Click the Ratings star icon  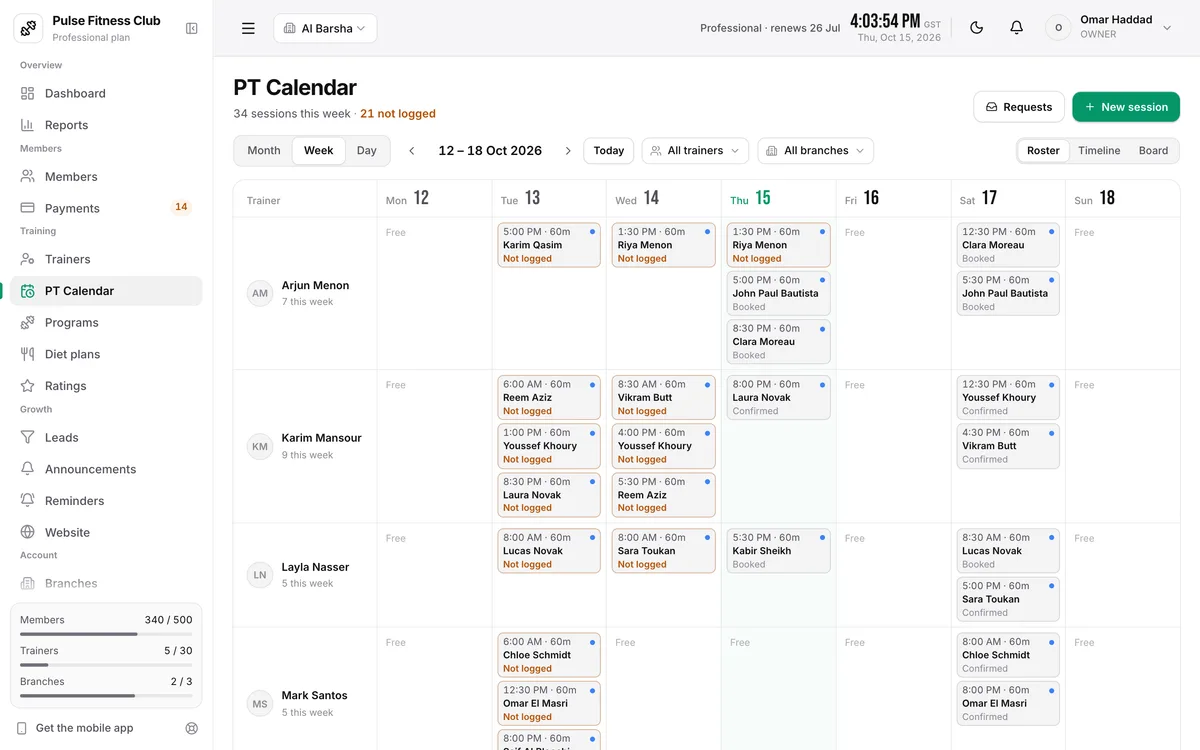pos(28,386)
